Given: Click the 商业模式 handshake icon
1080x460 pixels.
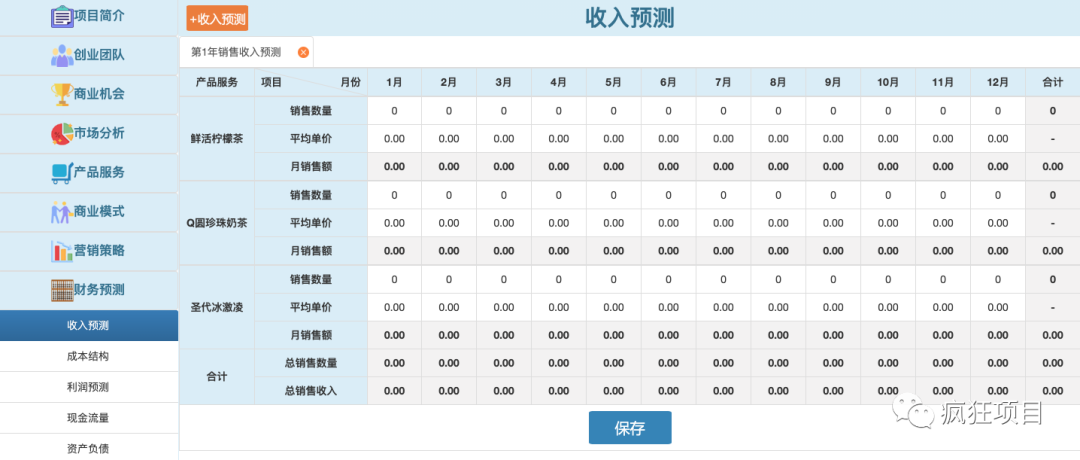Looking at the screenshot, I should pos(61,211).
